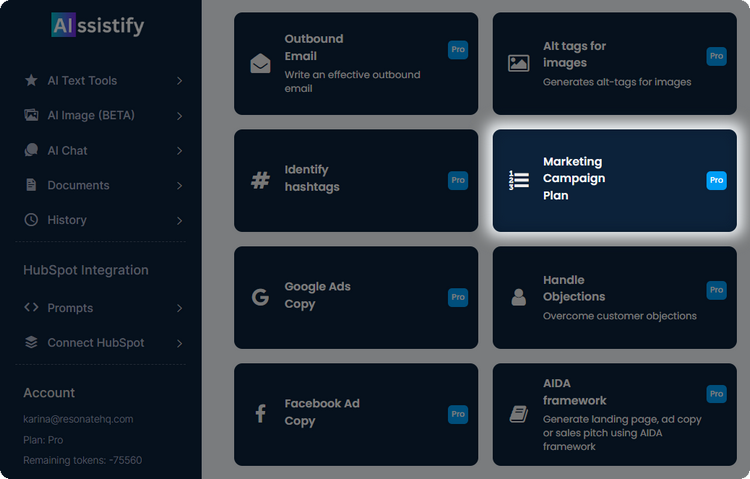Select Connect HubSpot in the sidebar
The image size is (750, 479).
(x=96, y=343)
